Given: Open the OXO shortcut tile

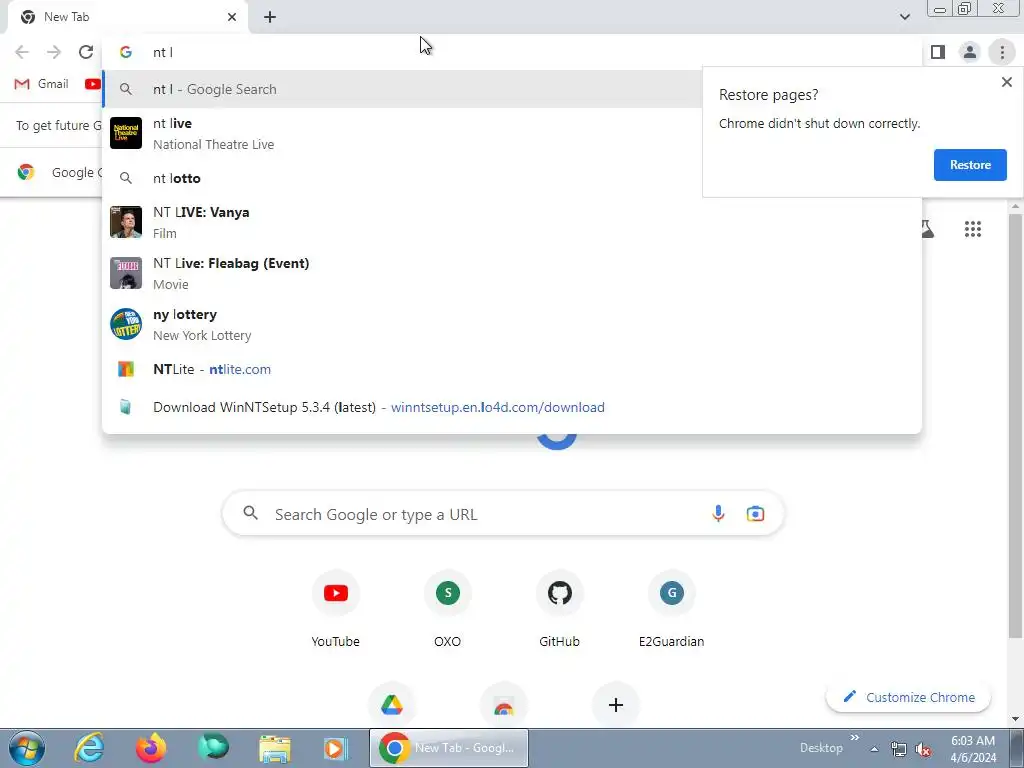Looking at the screenshot, I should coord(447,609).
